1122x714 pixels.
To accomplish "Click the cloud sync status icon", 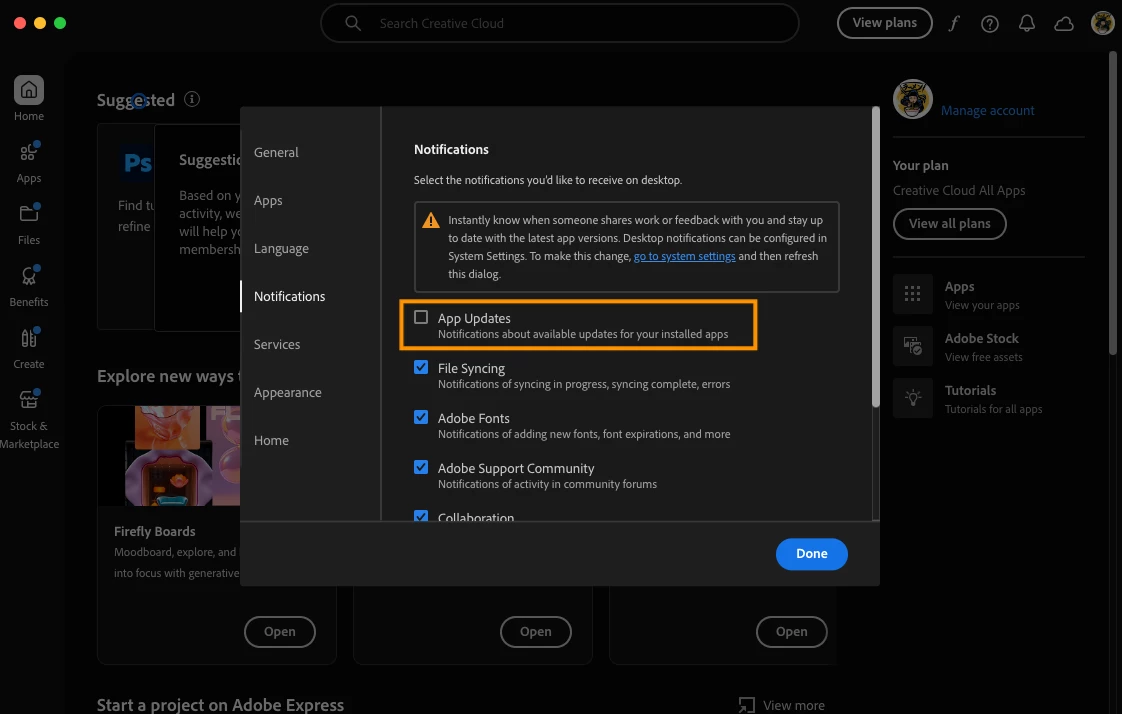I will [x=1064, y=24].
